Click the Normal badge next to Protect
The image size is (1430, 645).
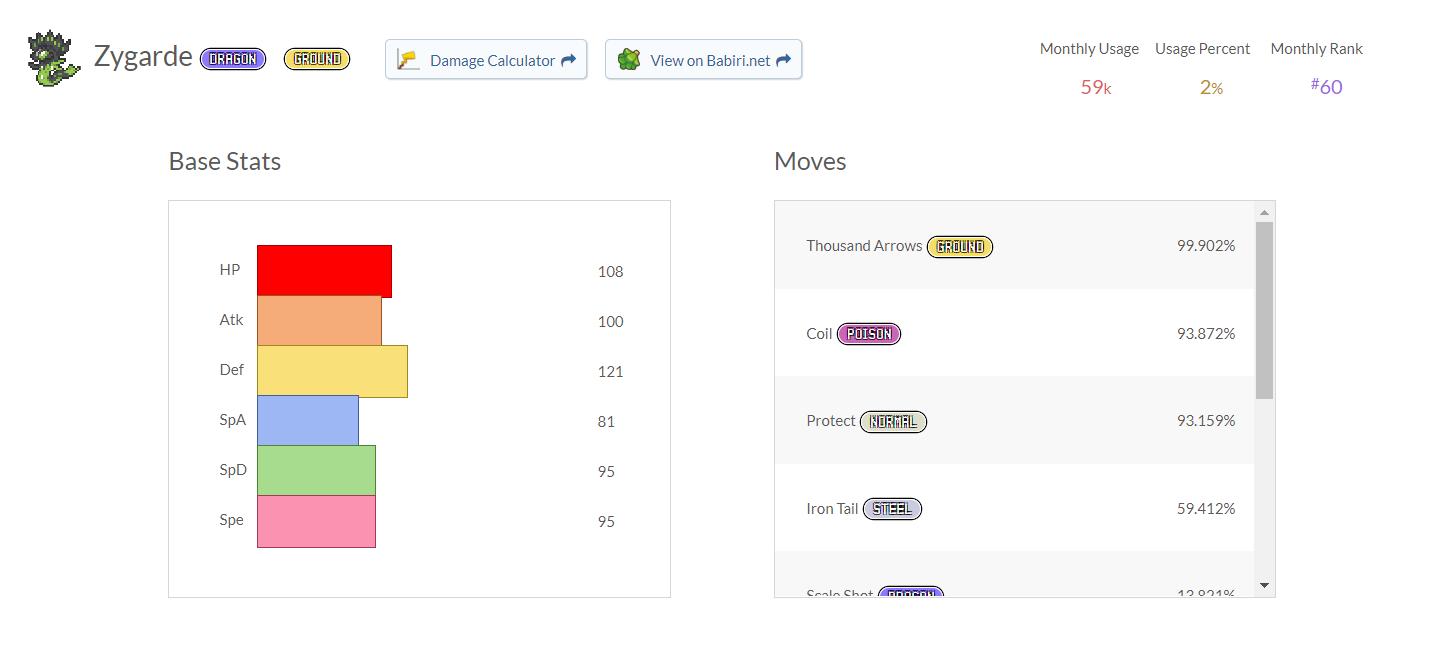(x=893, y=422)
